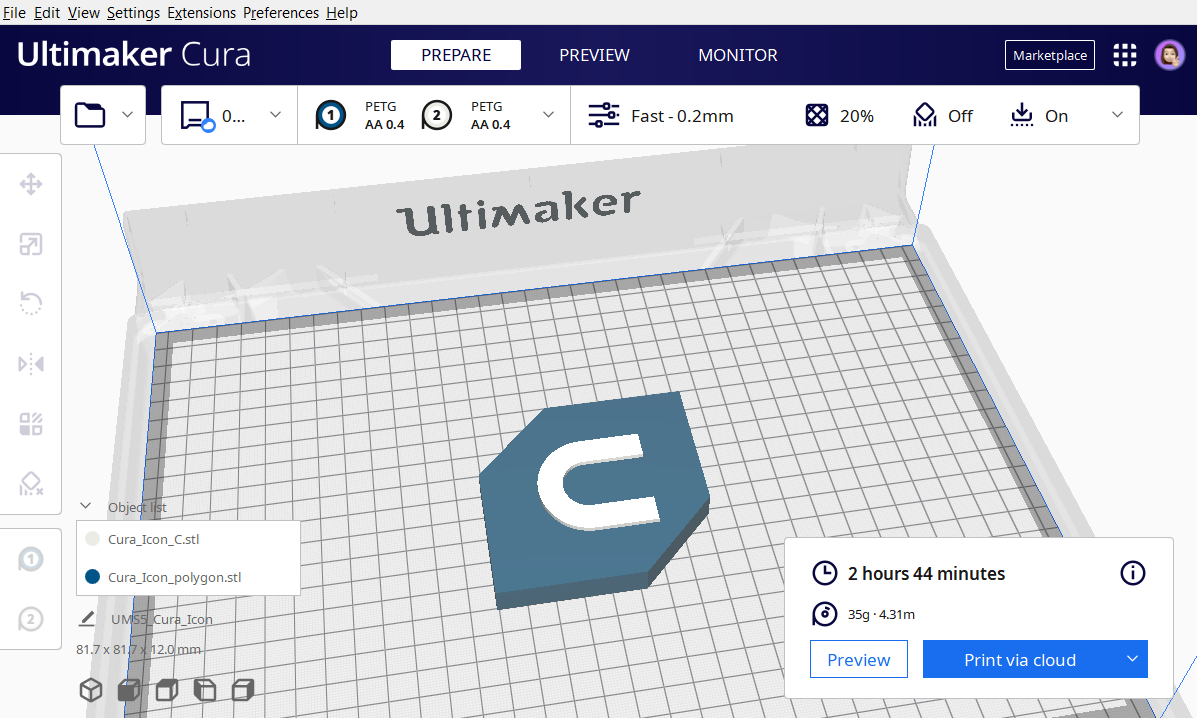Open the Extensions menu
The image size is (1197, 718).
tap(202, 13)
